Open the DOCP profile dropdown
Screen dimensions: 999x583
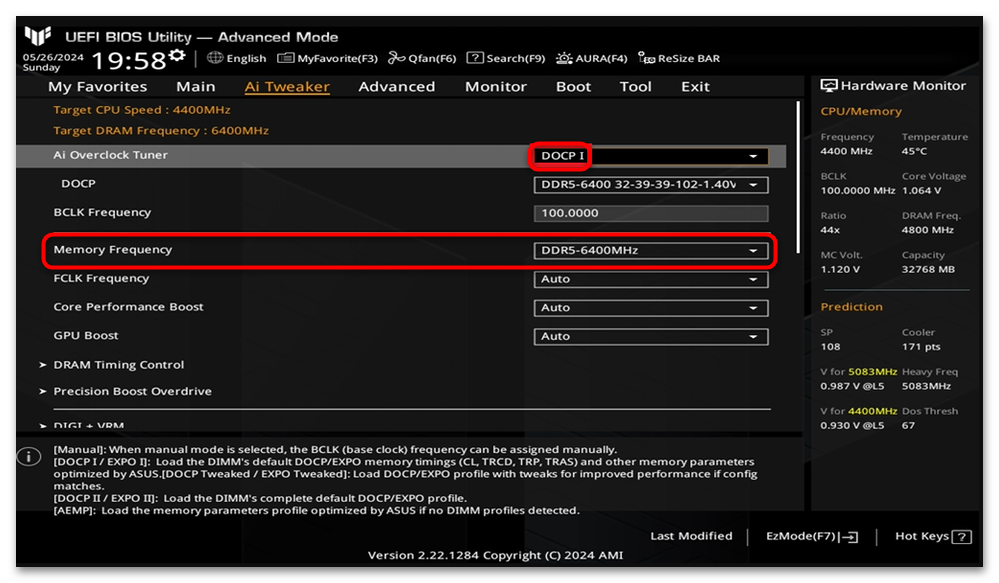click(x=650, y=185)
